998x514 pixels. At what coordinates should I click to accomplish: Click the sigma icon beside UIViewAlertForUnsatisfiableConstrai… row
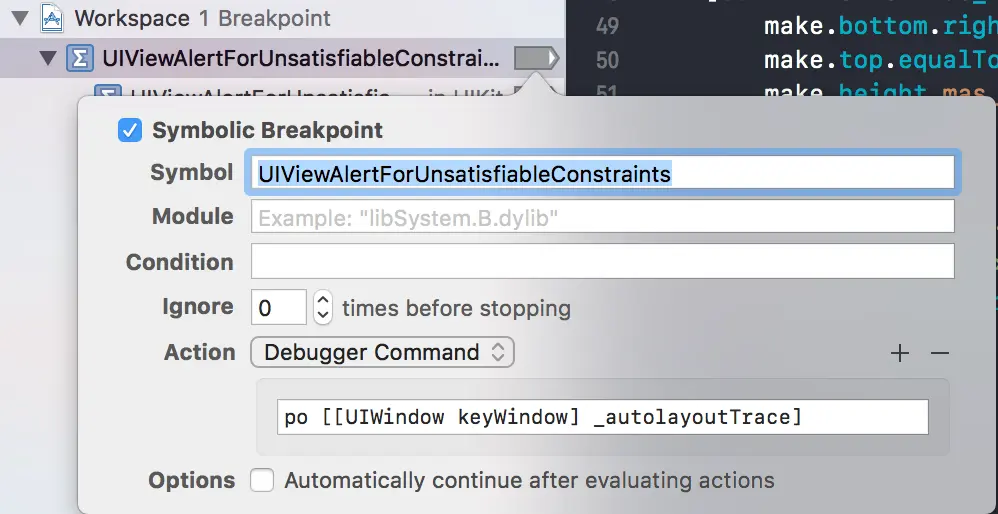80,59
